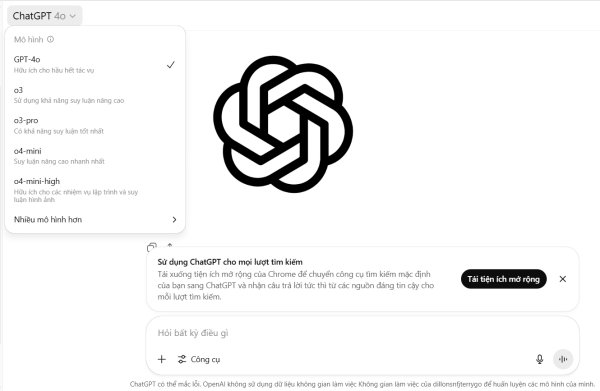Select o4-mini from the model menu

[x=95, y=156]
